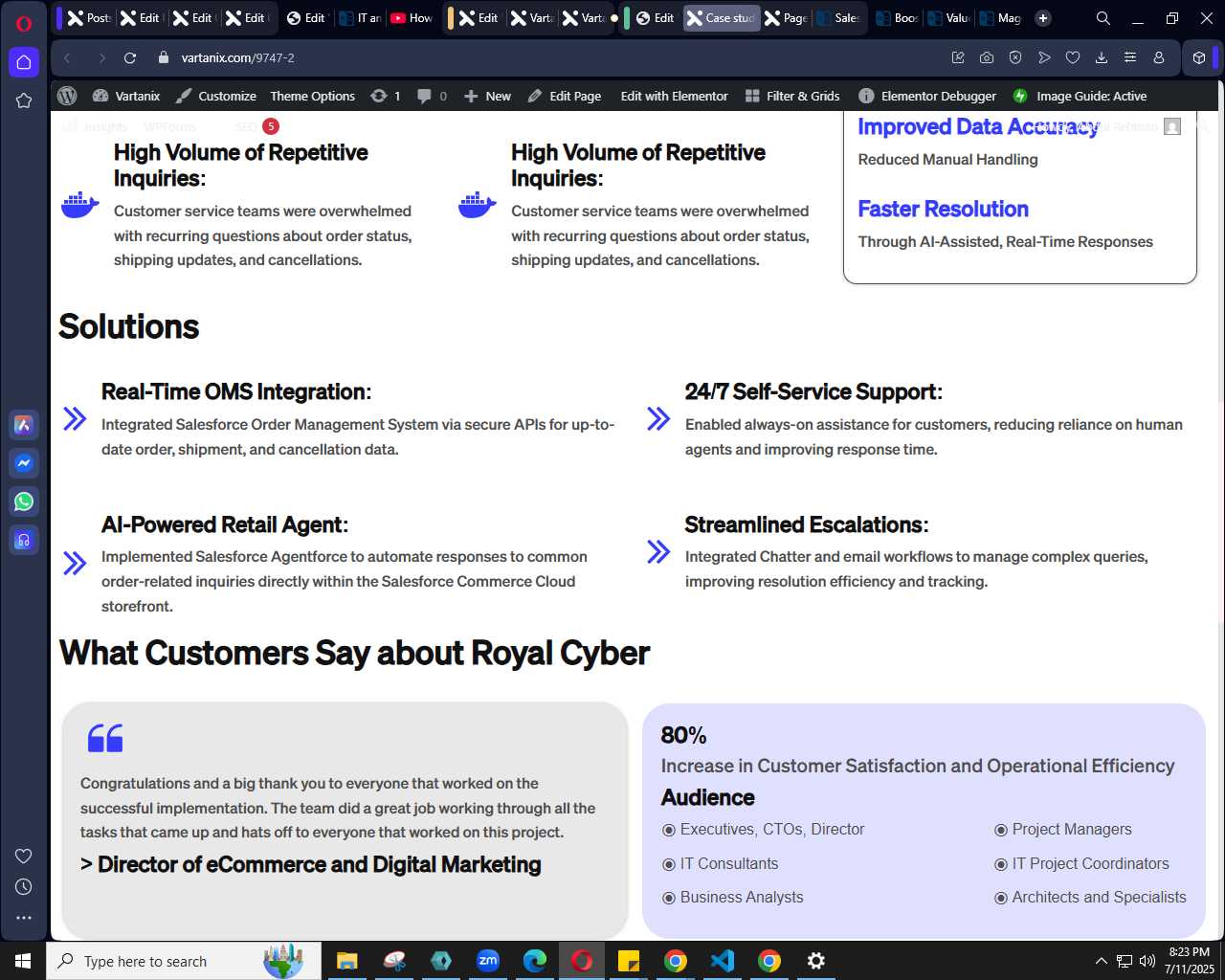Open SEO notifications badge showing 5

pyautogui.click(x=271, y=126)
